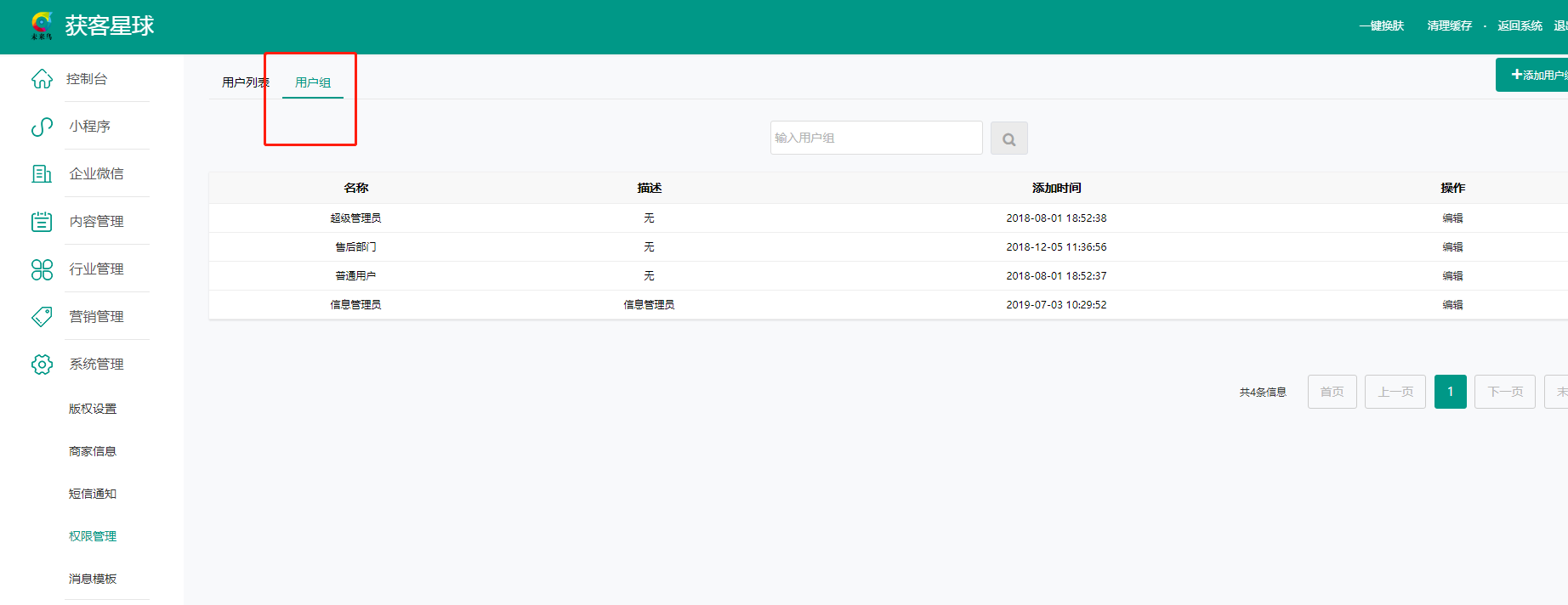Open 版权设置 submenu item
Screen dimensions: 1568x605
click(93, 409)
